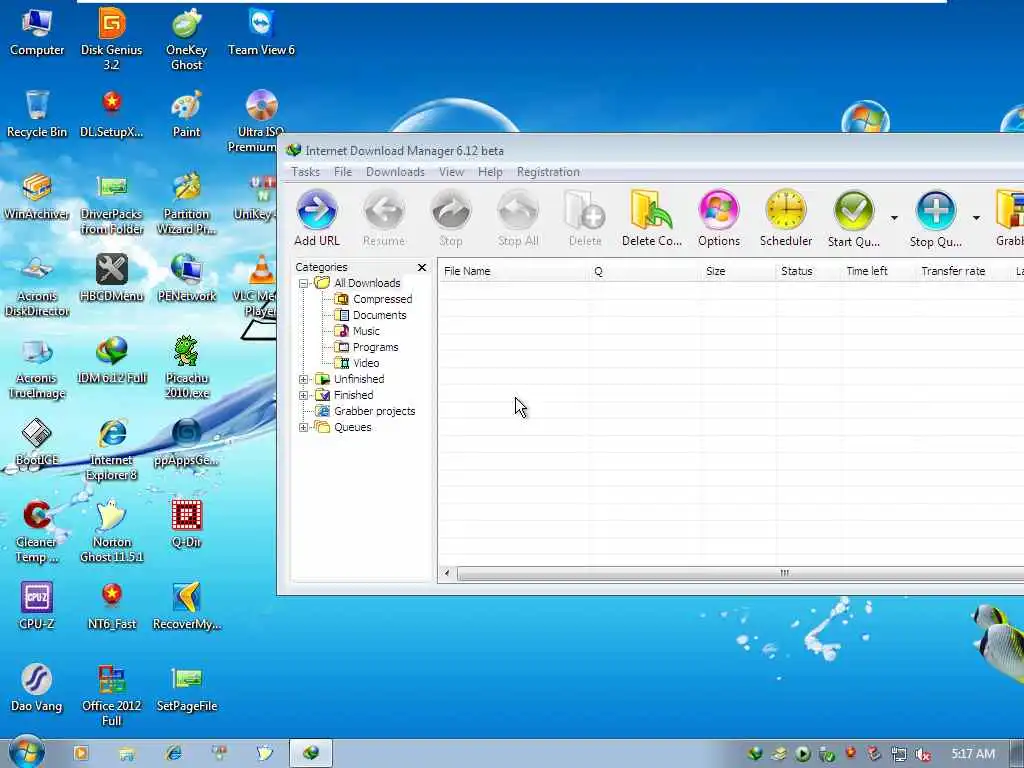Sort by Size column header

737,271
